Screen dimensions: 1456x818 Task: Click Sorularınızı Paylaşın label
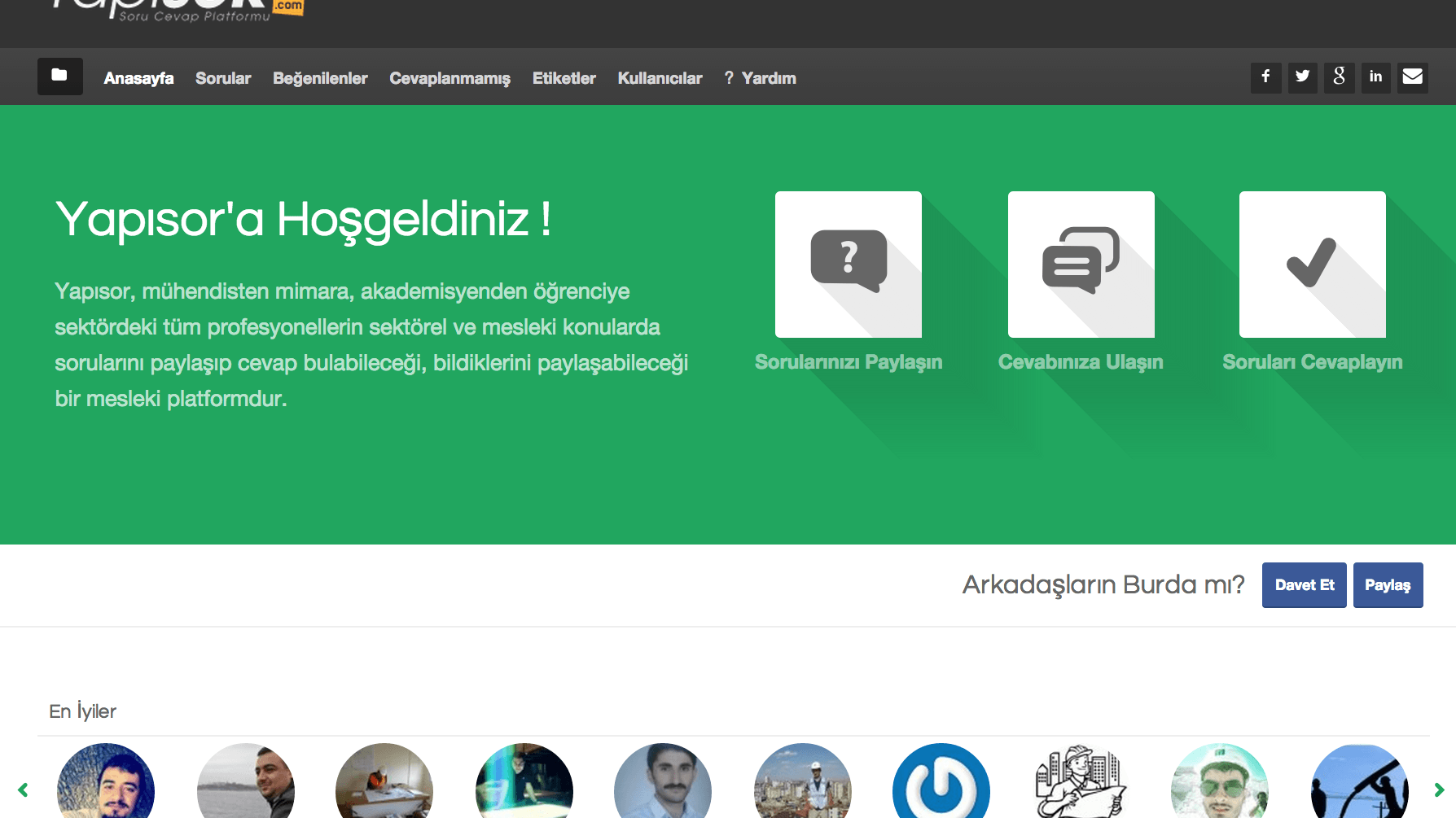coord(849,362)
